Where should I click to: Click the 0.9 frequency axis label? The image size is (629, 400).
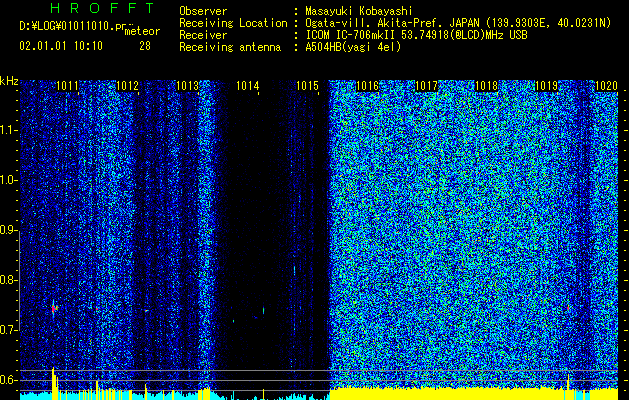click(x=8, y=230)
